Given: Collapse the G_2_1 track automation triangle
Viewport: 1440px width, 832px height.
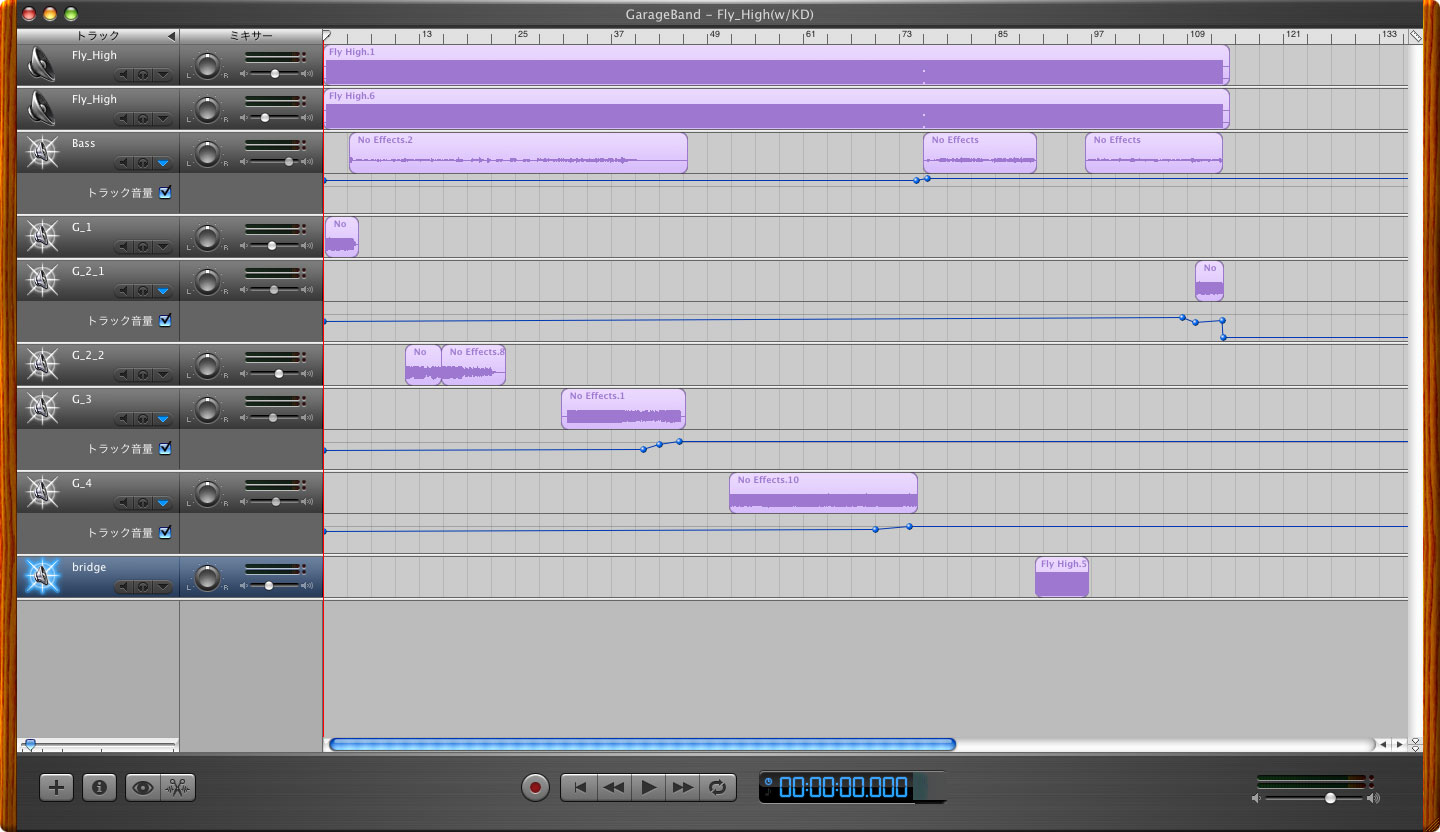Looking at the screenshot, I should click(162, 291).
